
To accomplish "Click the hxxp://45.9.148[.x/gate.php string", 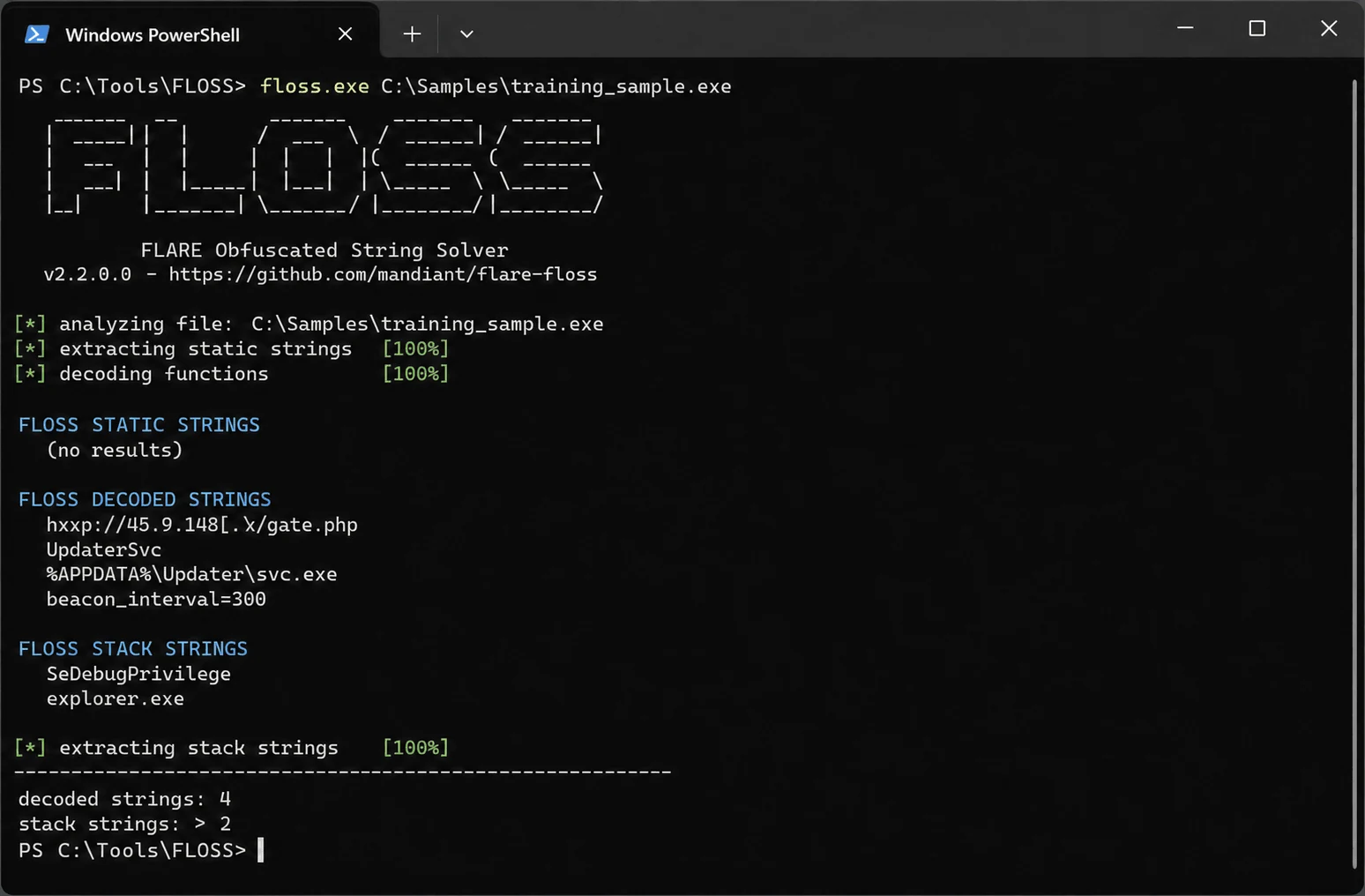I will pyautogui.click(x=202, y=525).
